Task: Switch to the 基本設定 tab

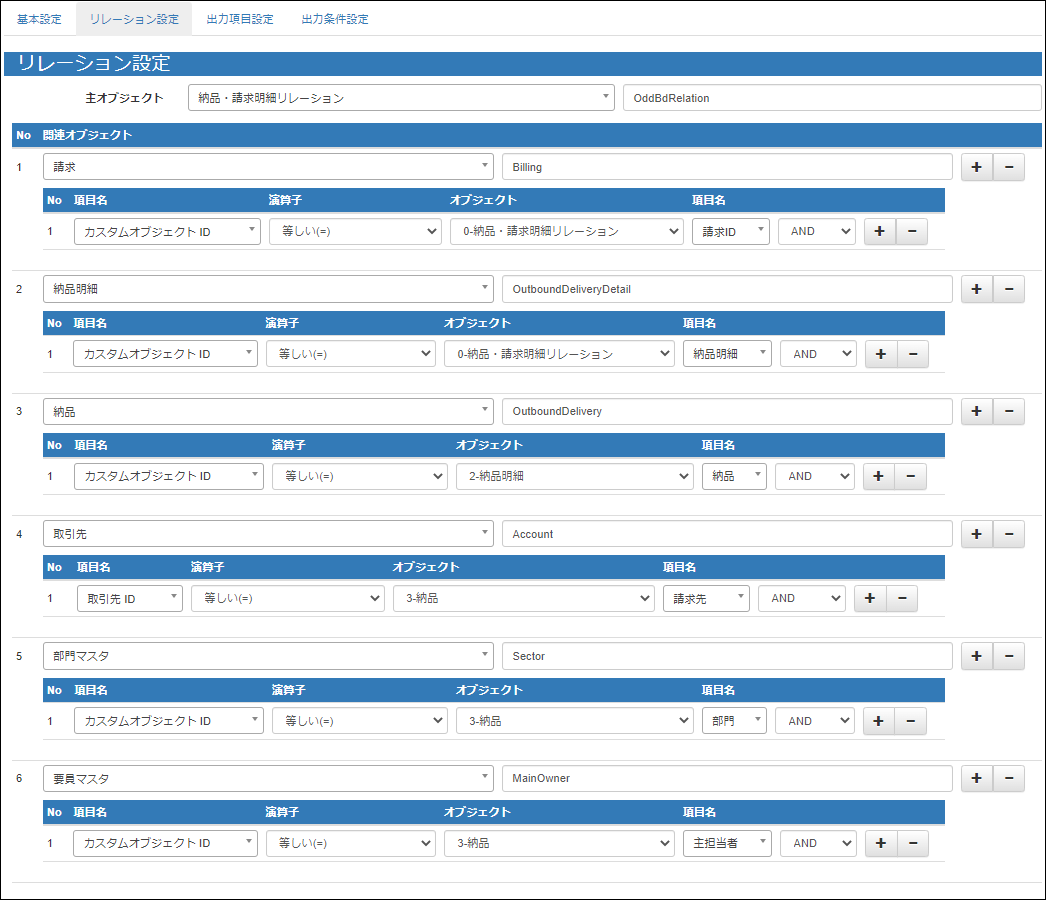Action: click(x=39, y=19)
